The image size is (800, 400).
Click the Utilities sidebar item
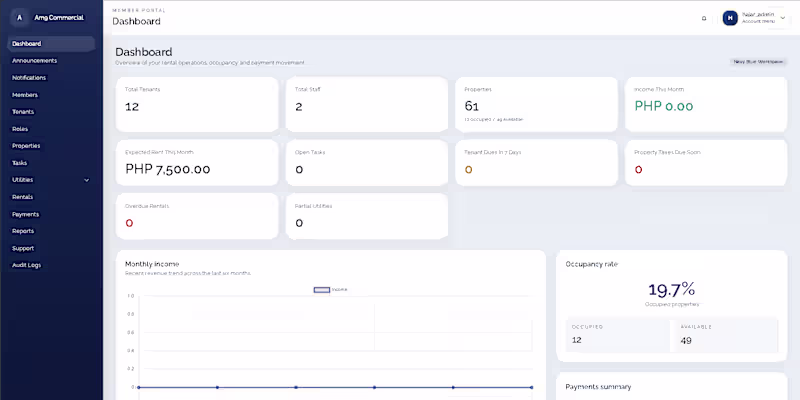point(22,180)
